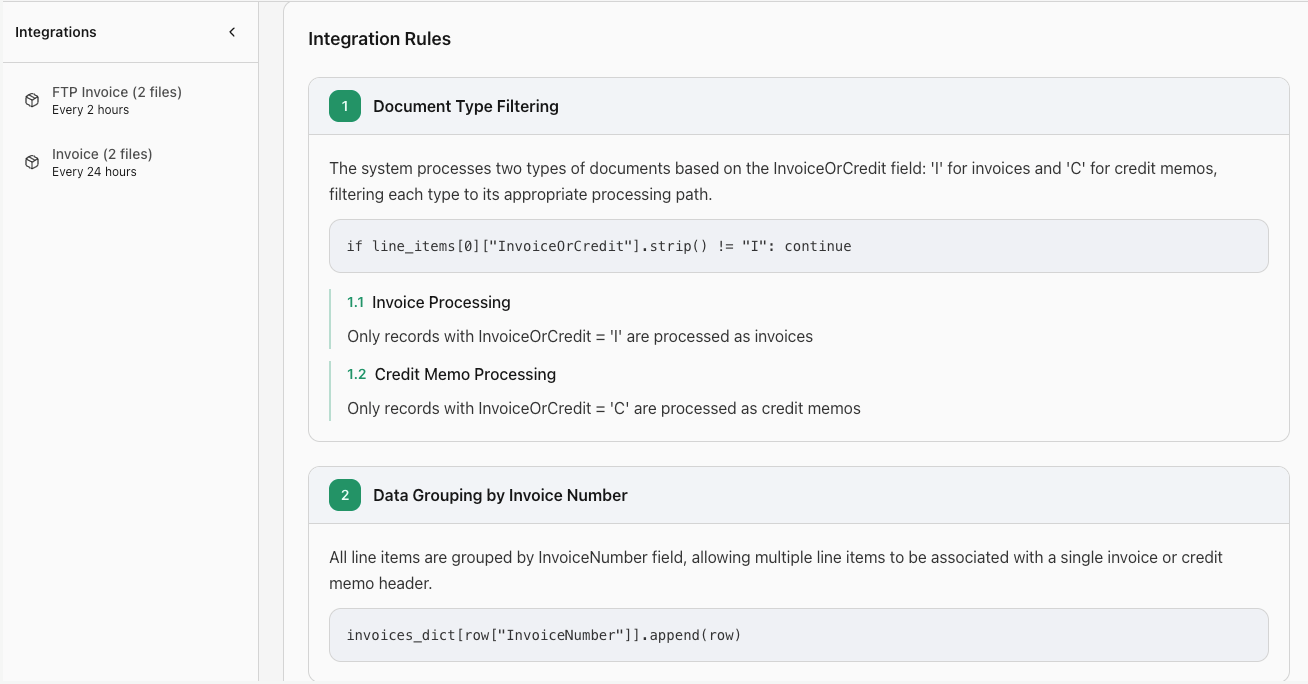Image resolution: width=1308 pixels, height=684 pixels.
Task: Click the "Every 24 hours" schedule text
Action: [x=94, y=172]
